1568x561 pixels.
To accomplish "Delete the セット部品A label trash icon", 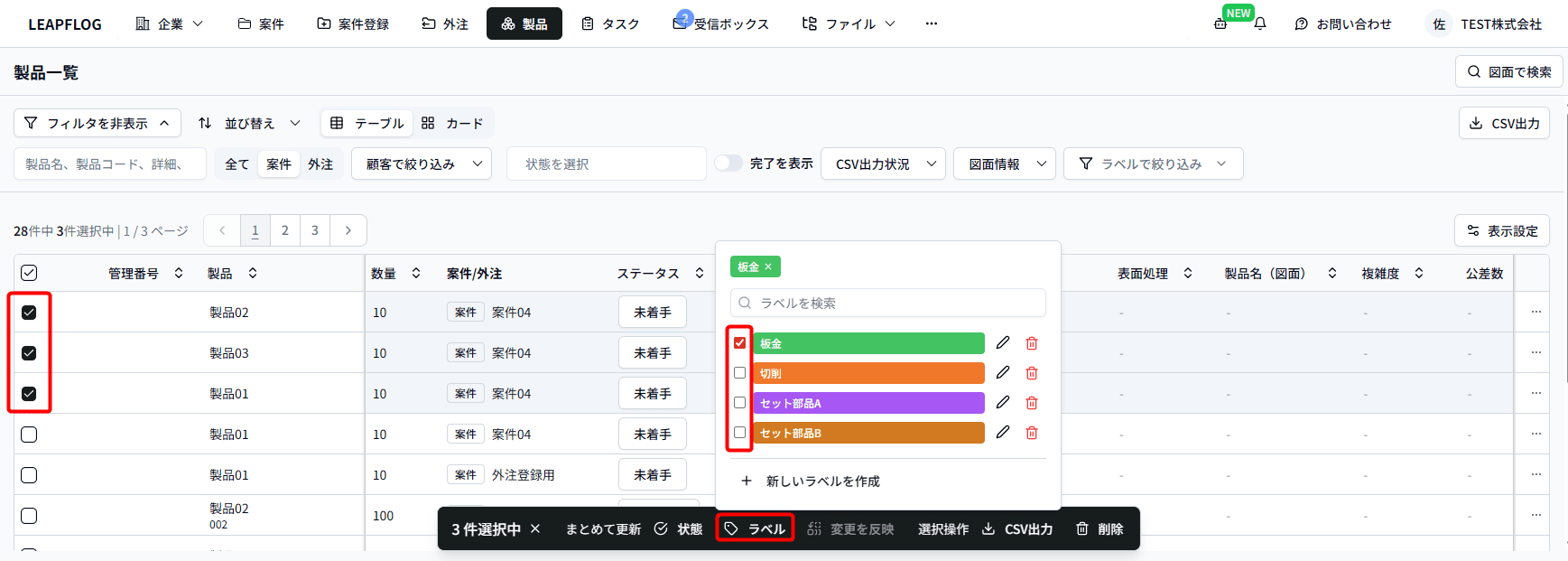I will click(x=1032, y=403).
